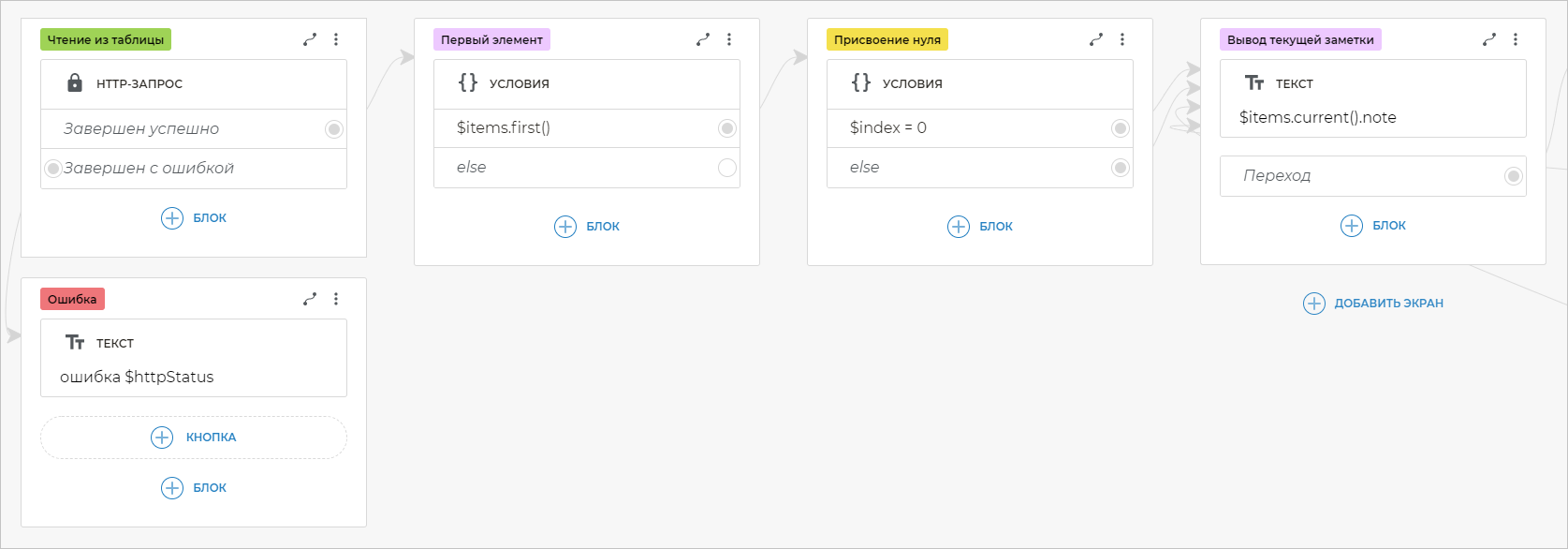Select the 'Завершен успешно' connector circle

[x=333, y=129]
